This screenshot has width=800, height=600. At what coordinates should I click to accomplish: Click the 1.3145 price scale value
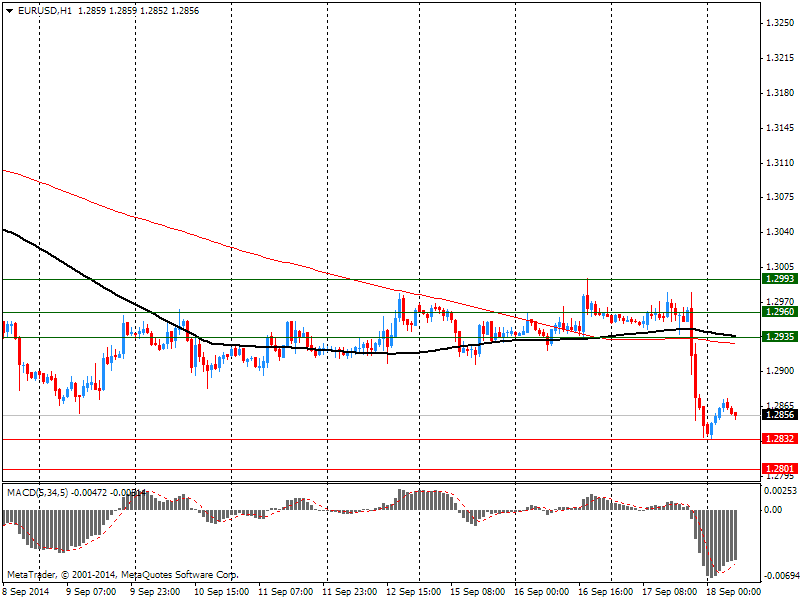click(x=781, y=128)
